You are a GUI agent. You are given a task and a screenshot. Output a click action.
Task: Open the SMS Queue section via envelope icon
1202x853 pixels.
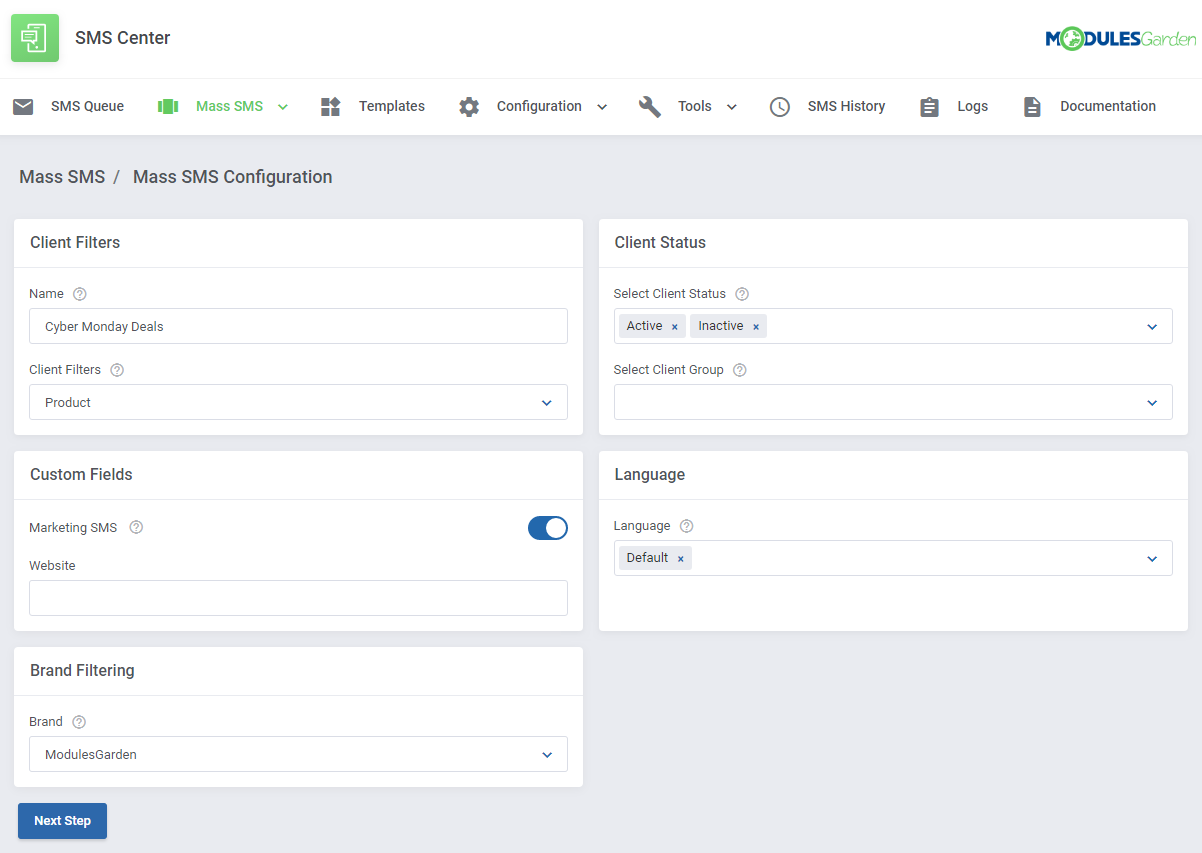tap(23, 106)
